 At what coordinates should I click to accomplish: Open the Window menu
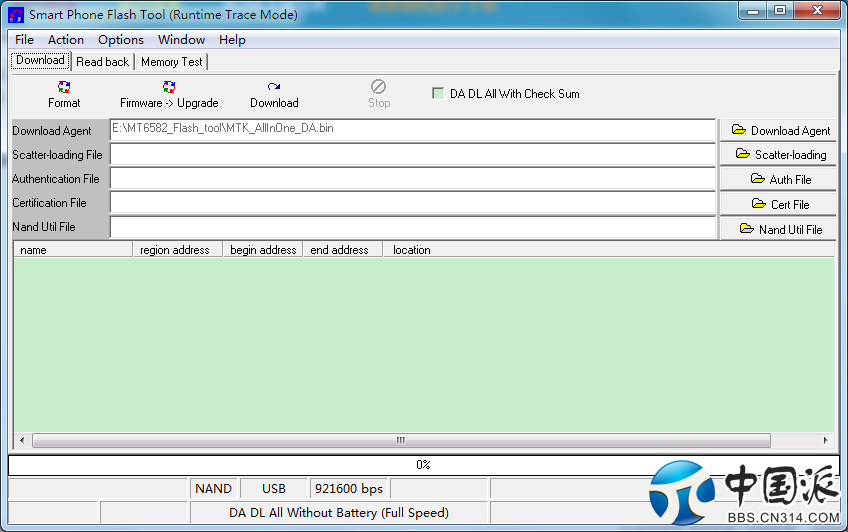[x=181, y=39]
